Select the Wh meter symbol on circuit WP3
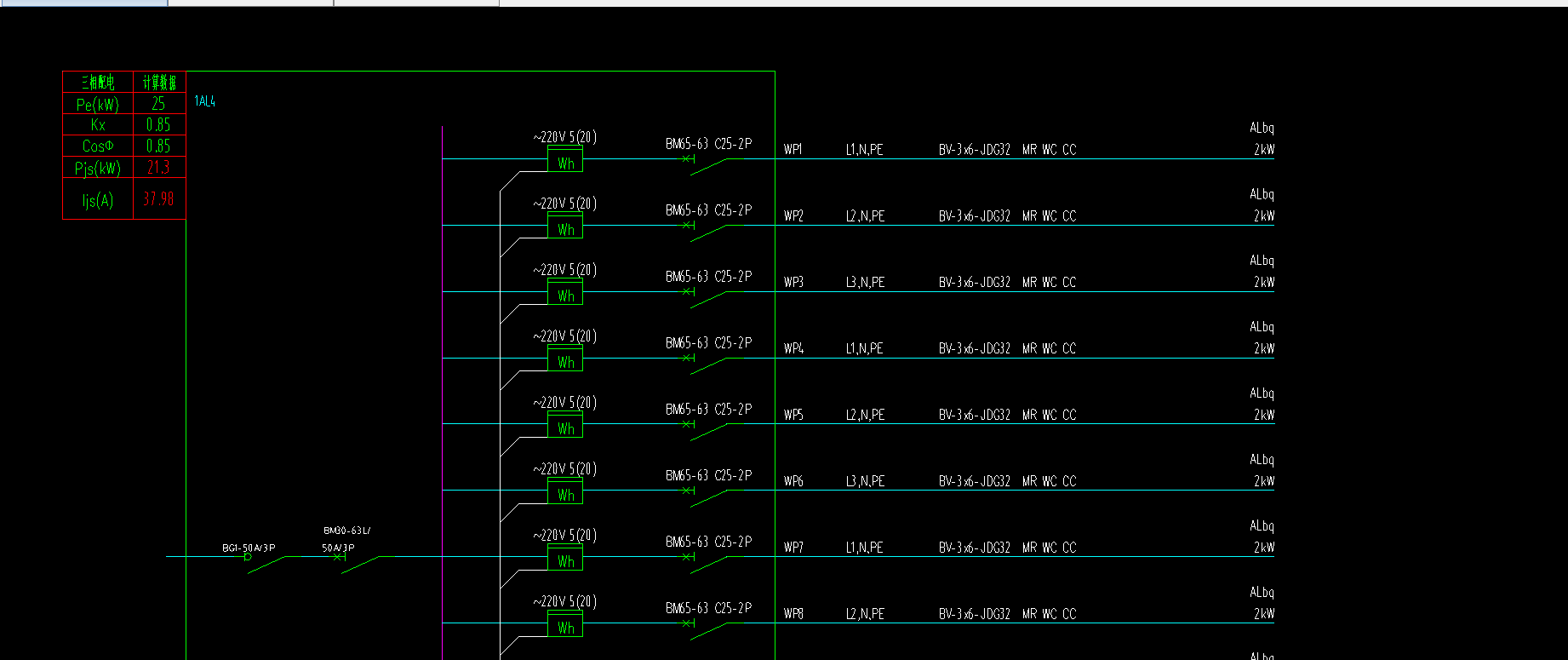 click(x=565, y=291)
